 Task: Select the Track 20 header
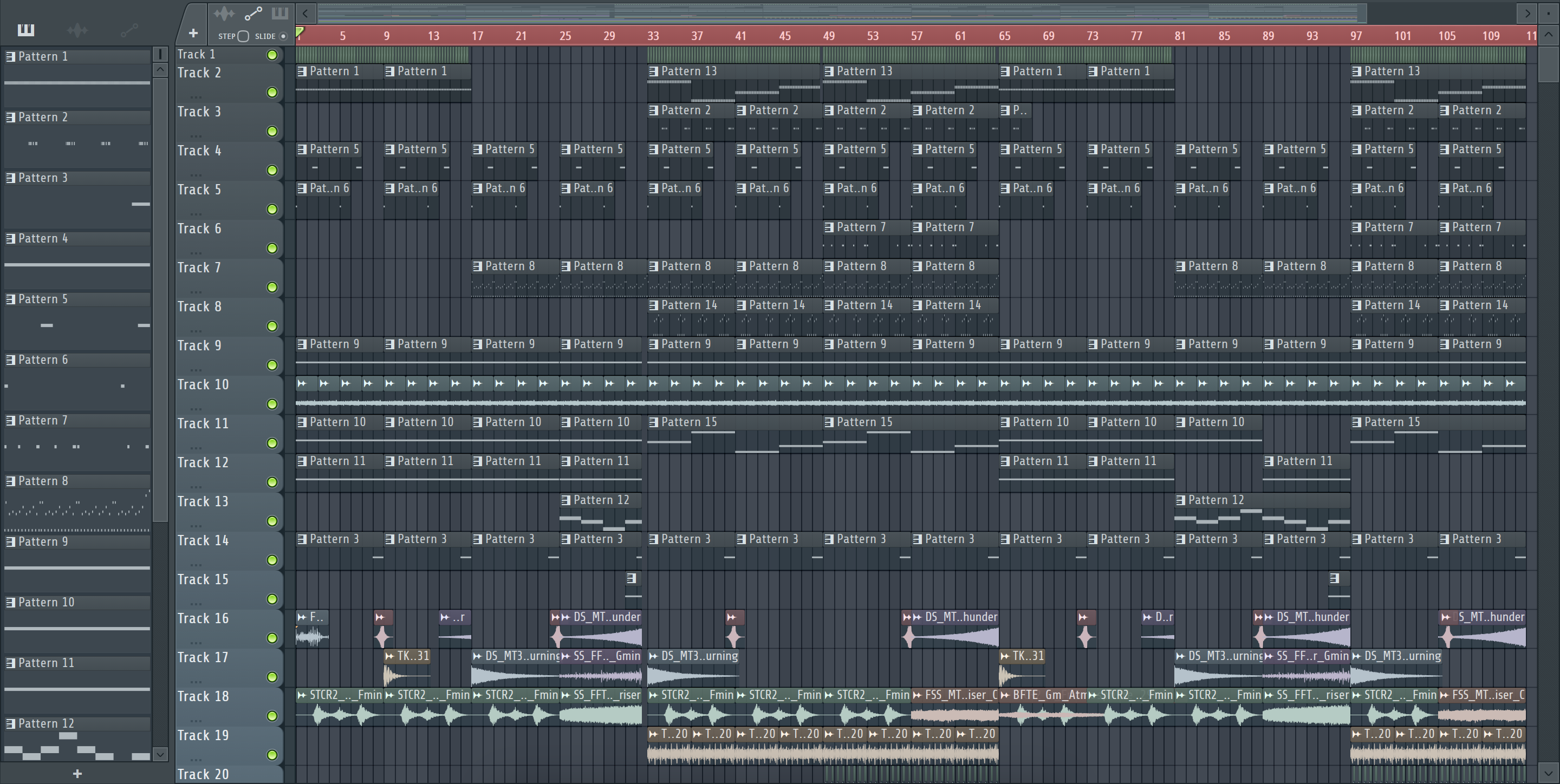click(x=229, y=775)
